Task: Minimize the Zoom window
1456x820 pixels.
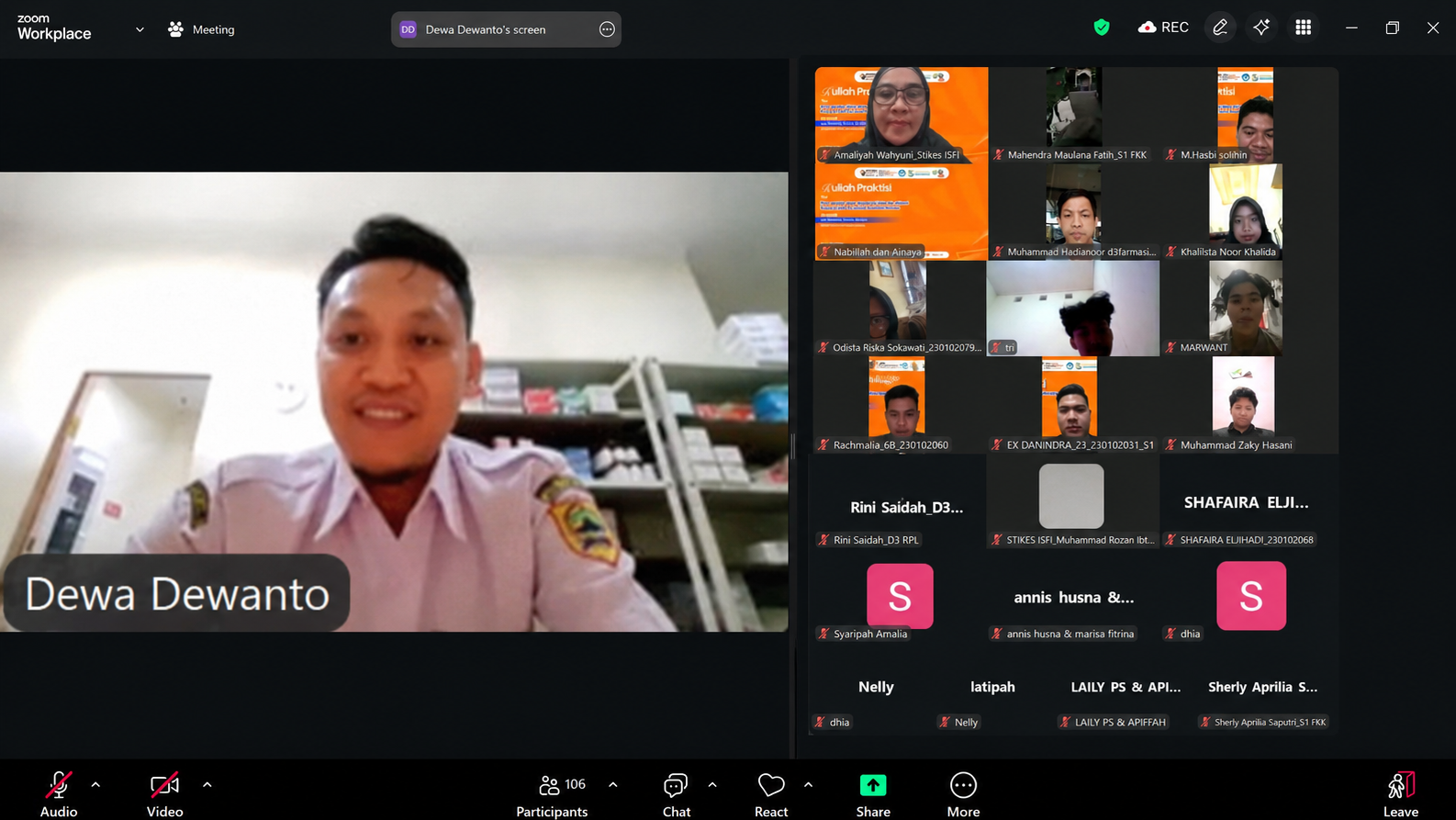Action: click(1351, 28)
